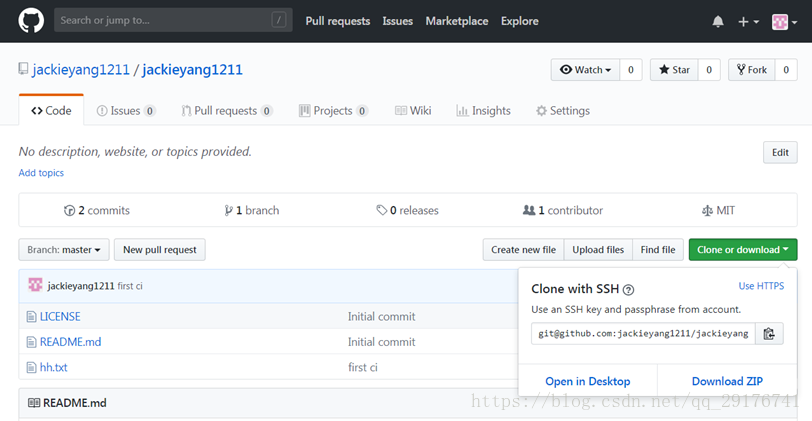
Task: View 2 commits history
Action: (97, 210)
